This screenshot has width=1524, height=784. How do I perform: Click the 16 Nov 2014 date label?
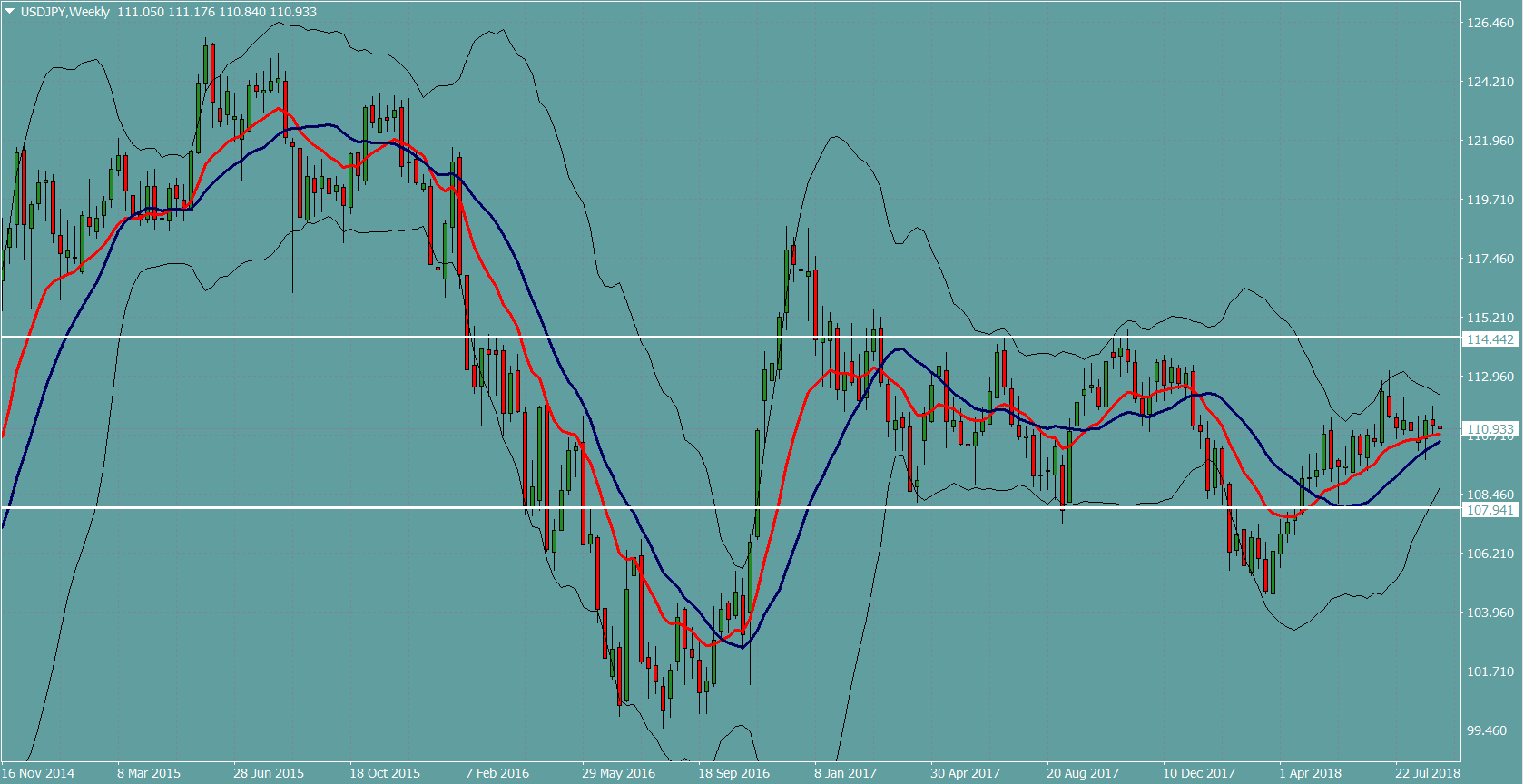point(38,773)
